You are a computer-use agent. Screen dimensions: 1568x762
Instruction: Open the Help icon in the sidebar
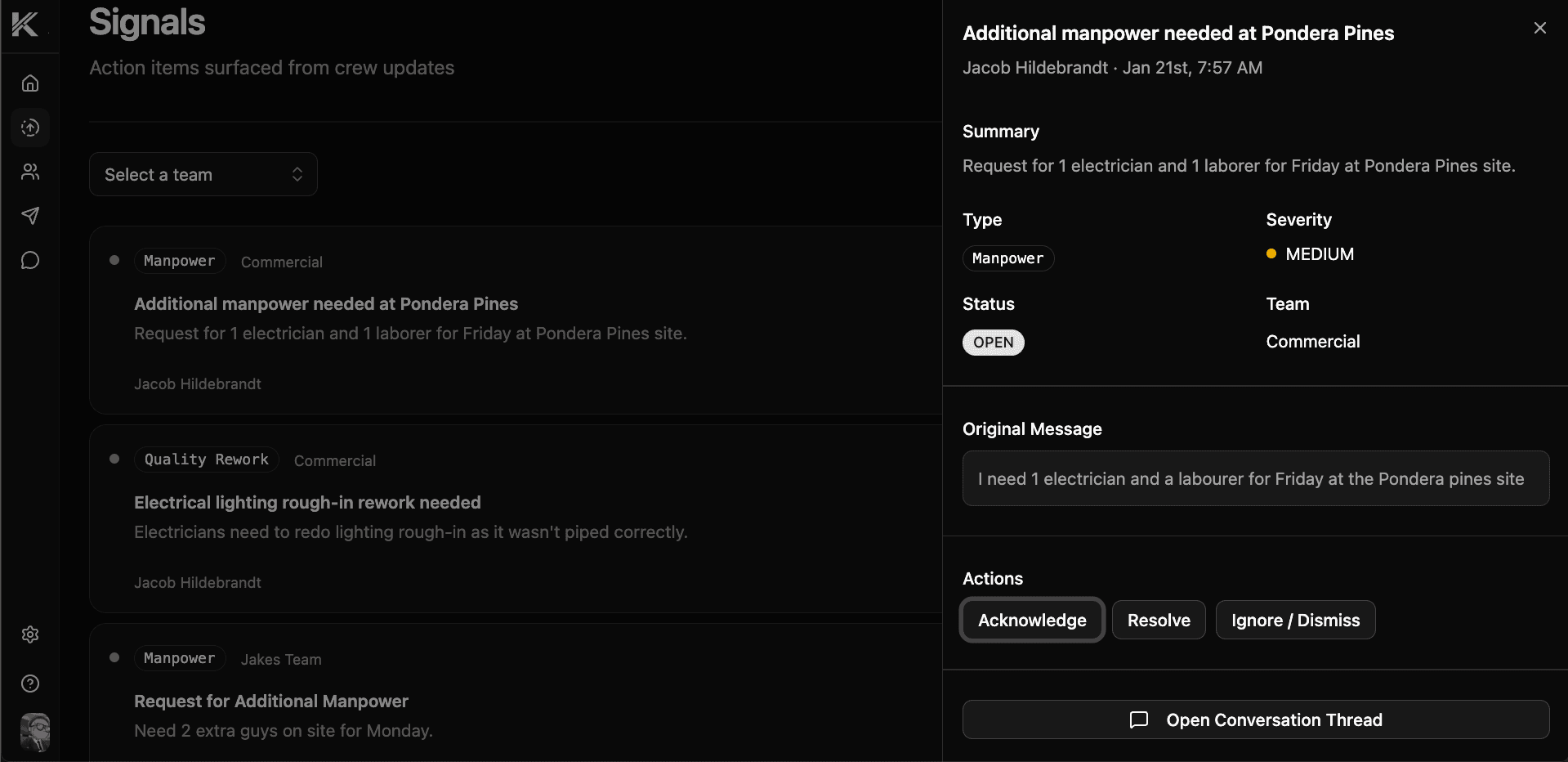click(30, 684)
